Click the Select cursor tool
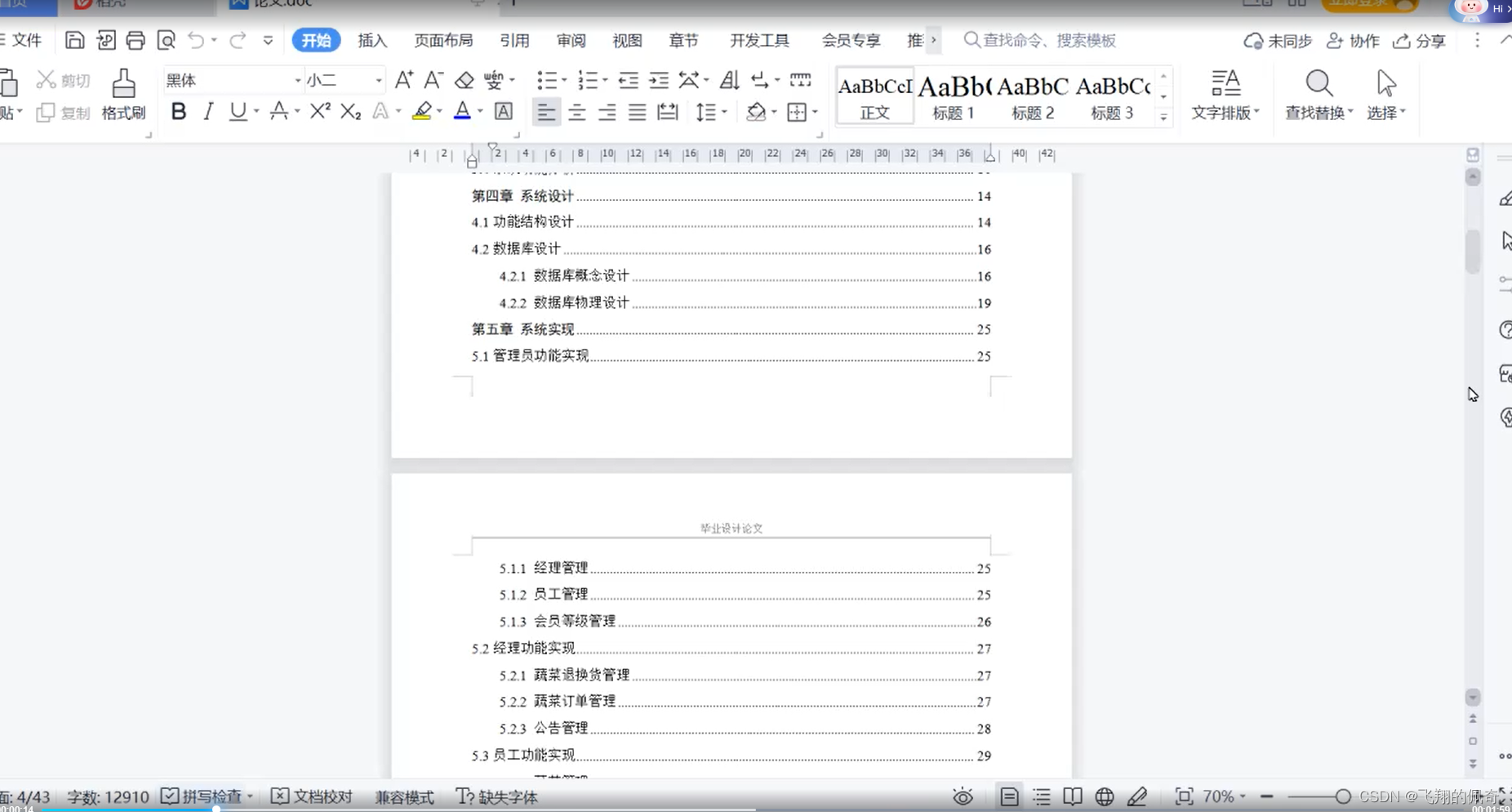The height and width of the screenshot is (812, 1512). 1386,95
